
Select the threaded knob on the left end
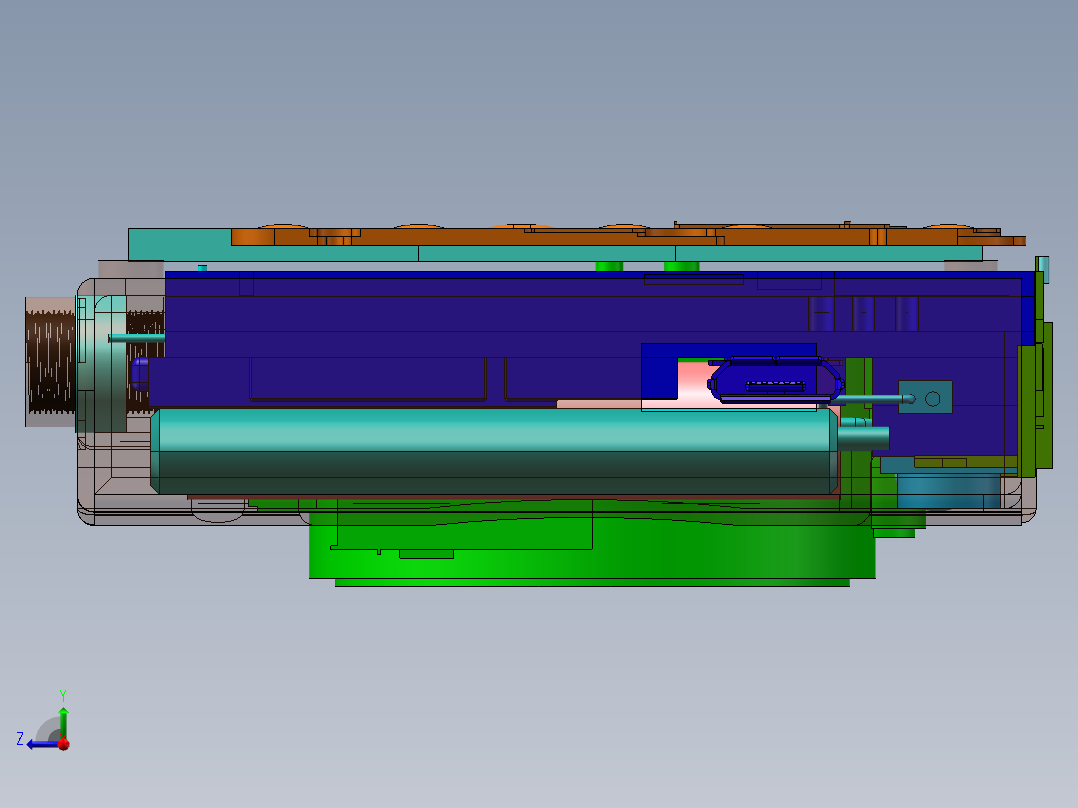(x=50, y=362)
